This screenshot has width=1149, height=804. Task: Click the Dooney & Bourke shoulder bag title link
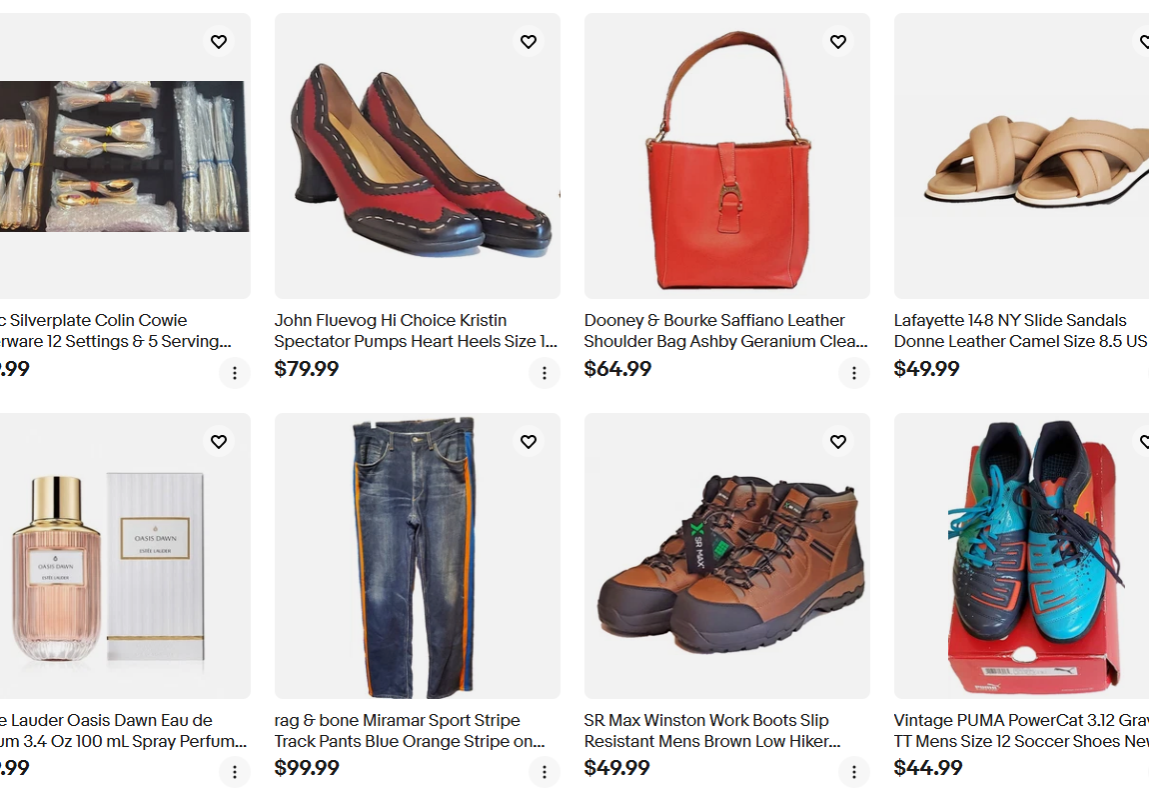[x=725, y=331]
